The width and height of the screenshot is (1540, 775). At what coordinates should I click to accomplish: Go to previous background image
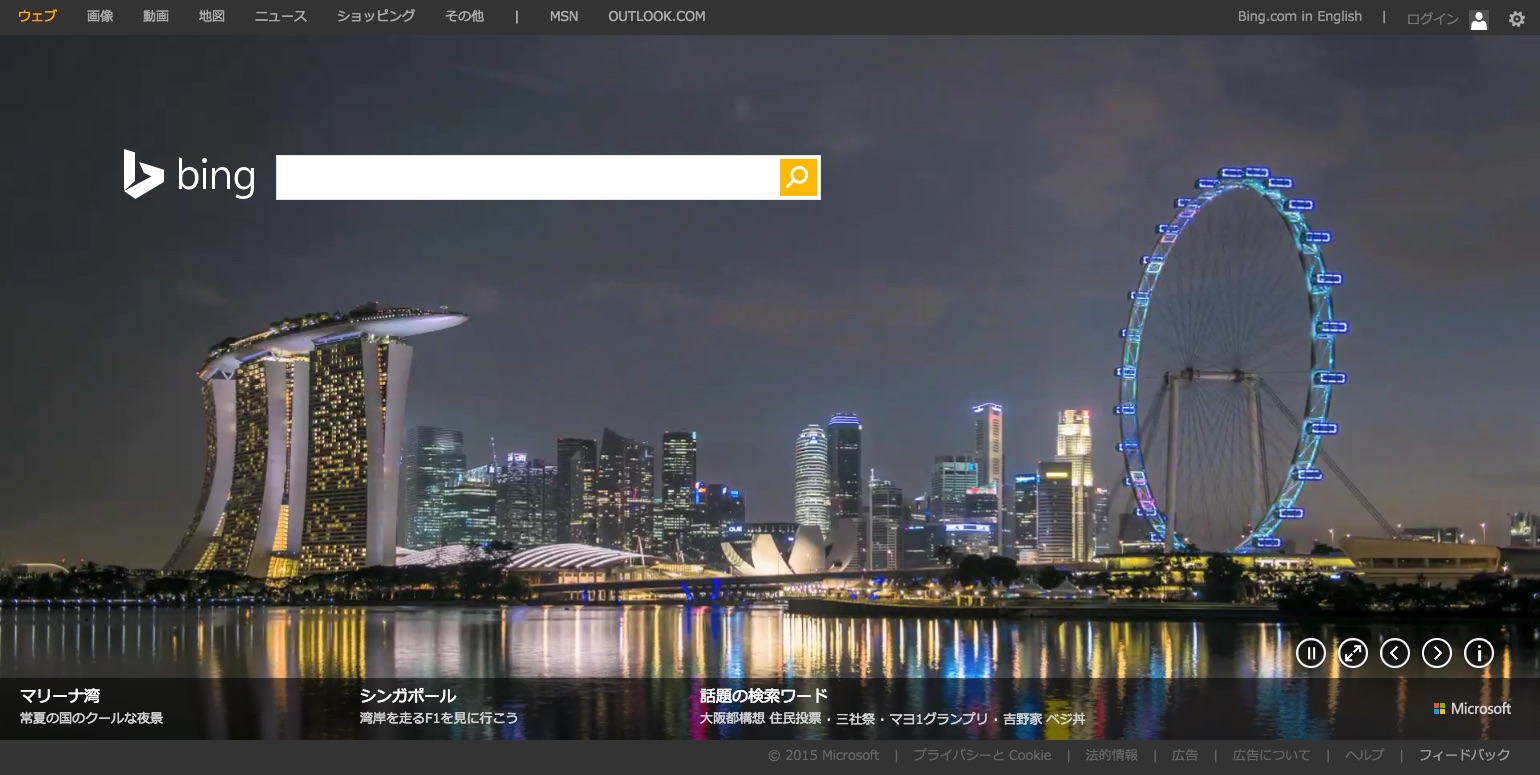[x=1394, y=653]
